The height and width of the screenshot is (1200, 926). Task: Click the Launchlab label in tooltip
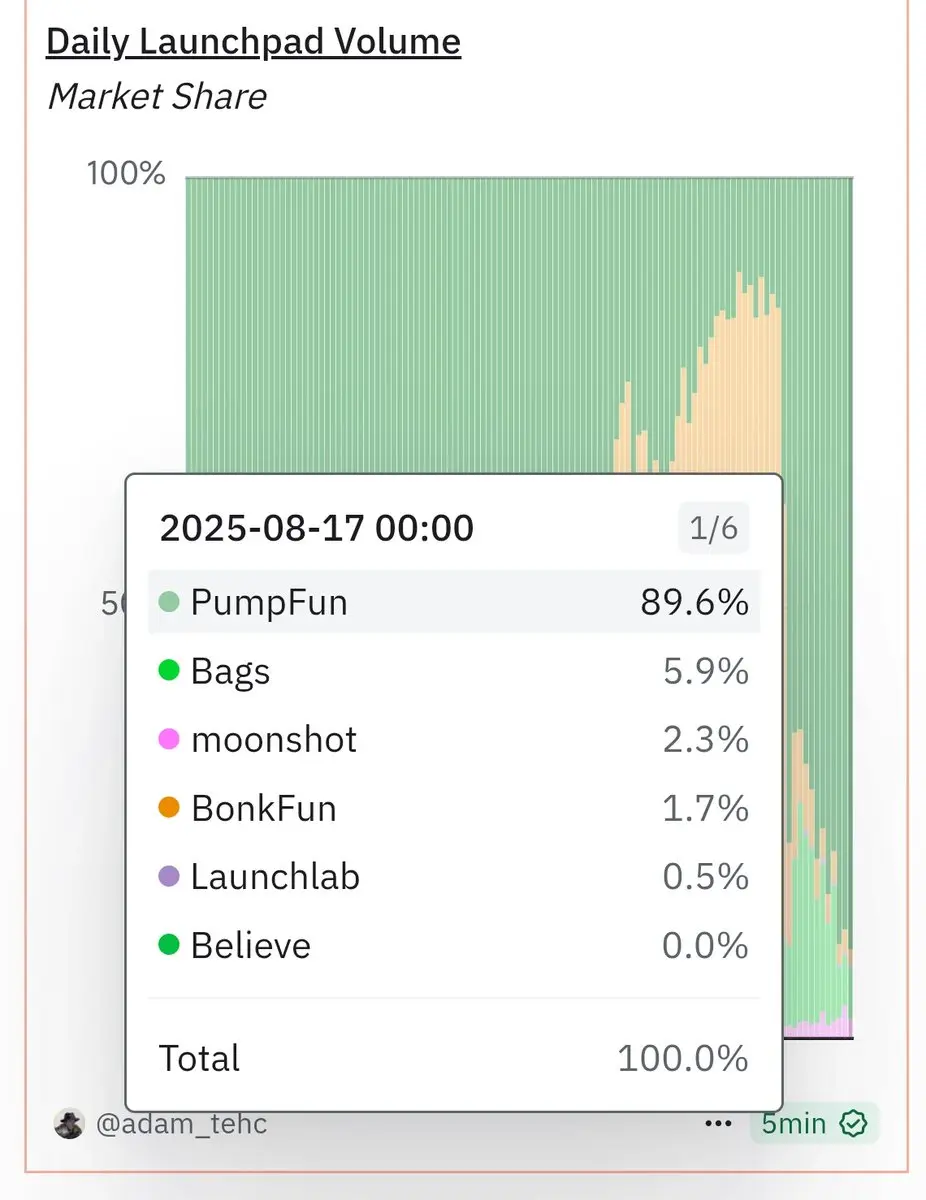(275, 877)
